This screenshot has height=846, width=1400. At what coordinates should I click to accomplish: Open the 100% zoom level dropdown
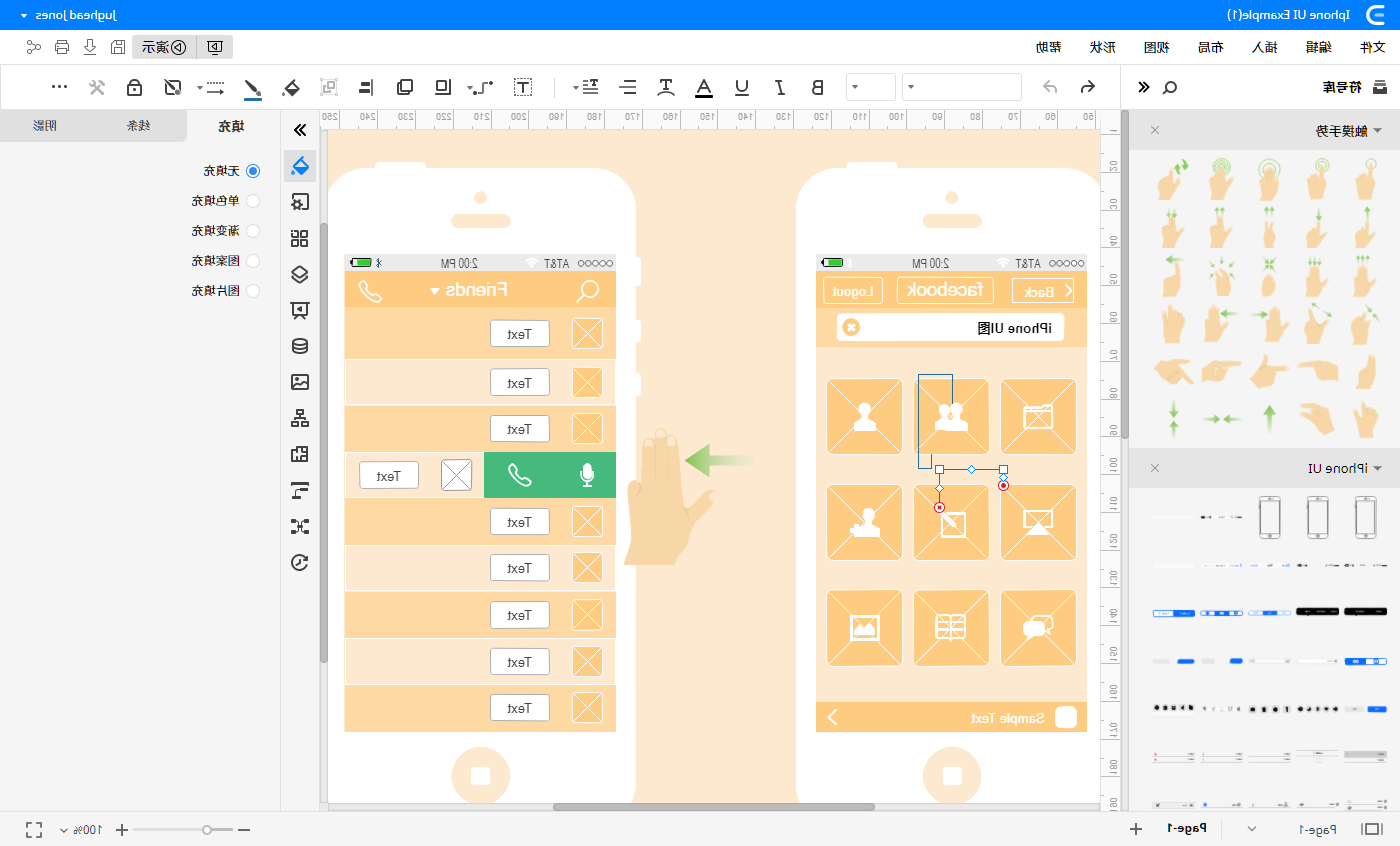click(81, 829)
